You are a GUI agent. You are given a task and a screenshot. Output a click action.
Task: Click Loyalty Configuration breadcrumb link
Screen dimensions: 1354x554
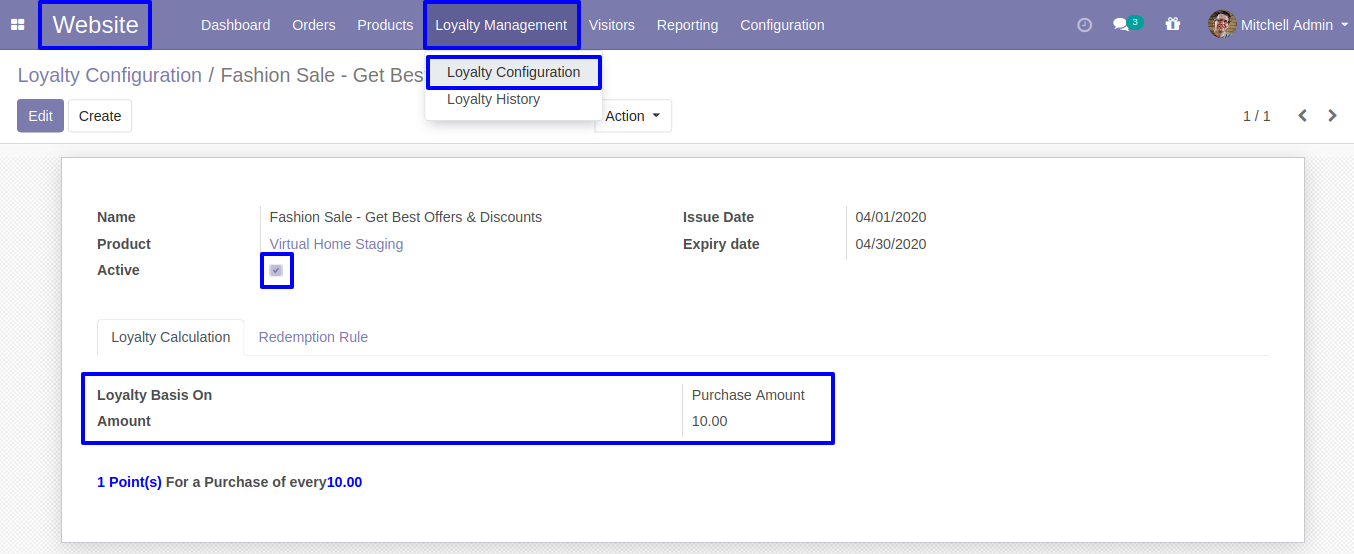pyautogui.click(x=109, y=75)
